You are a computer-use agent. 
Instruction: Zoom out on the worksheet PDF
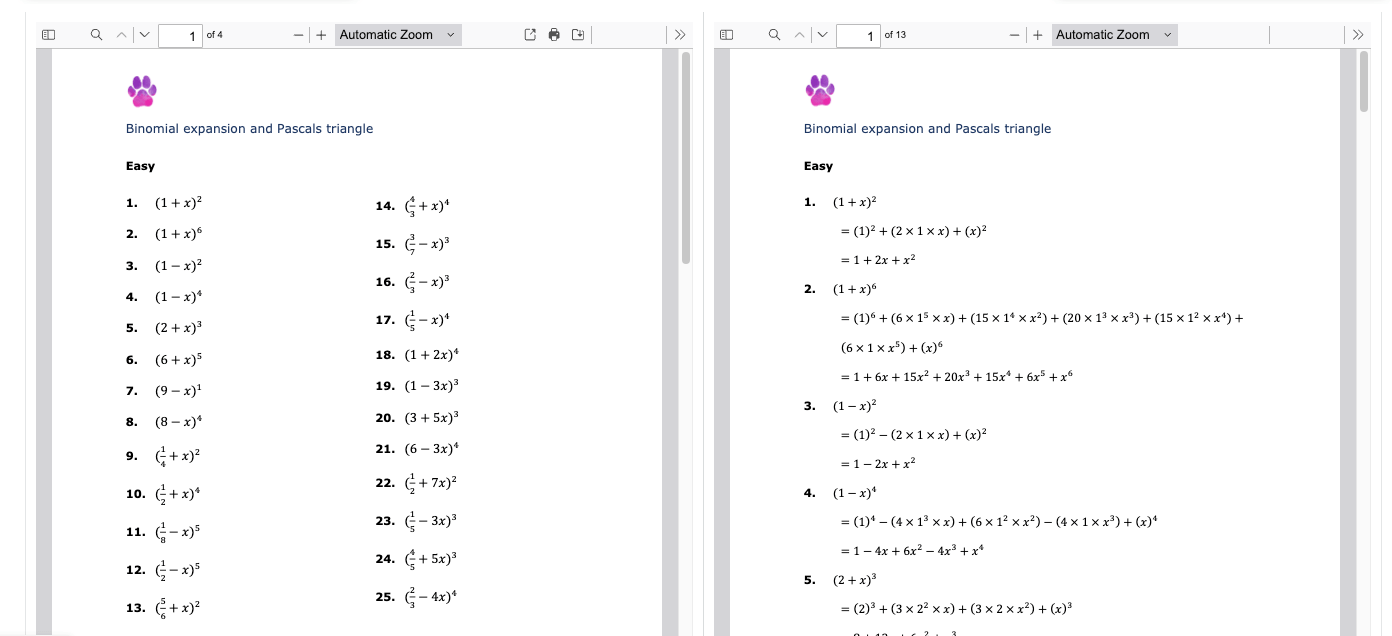297,33
